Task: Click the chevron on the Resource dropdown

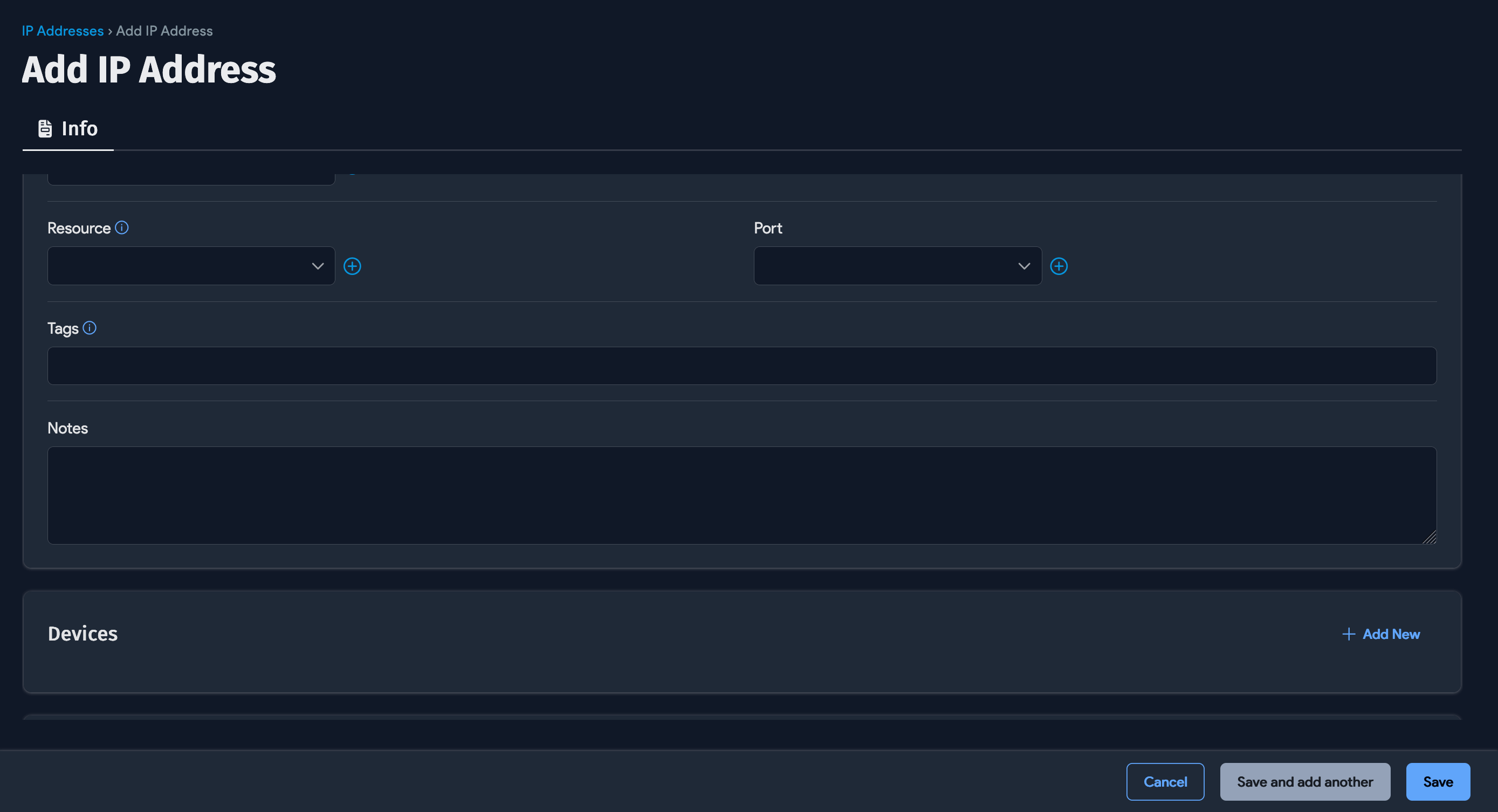Action: [x=318, y=266]
